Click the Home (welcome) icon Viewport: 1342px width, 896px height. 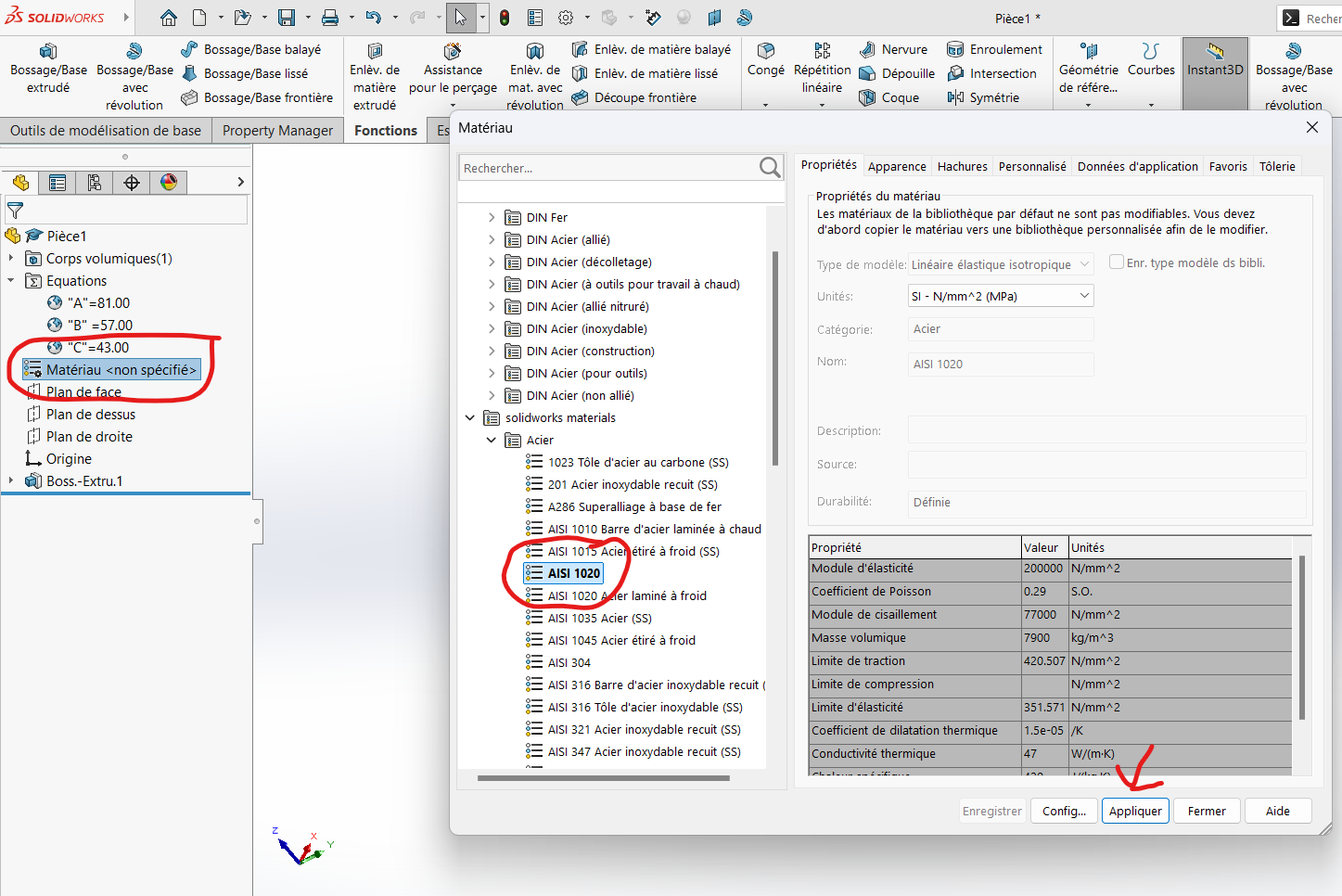click(168, 18)
